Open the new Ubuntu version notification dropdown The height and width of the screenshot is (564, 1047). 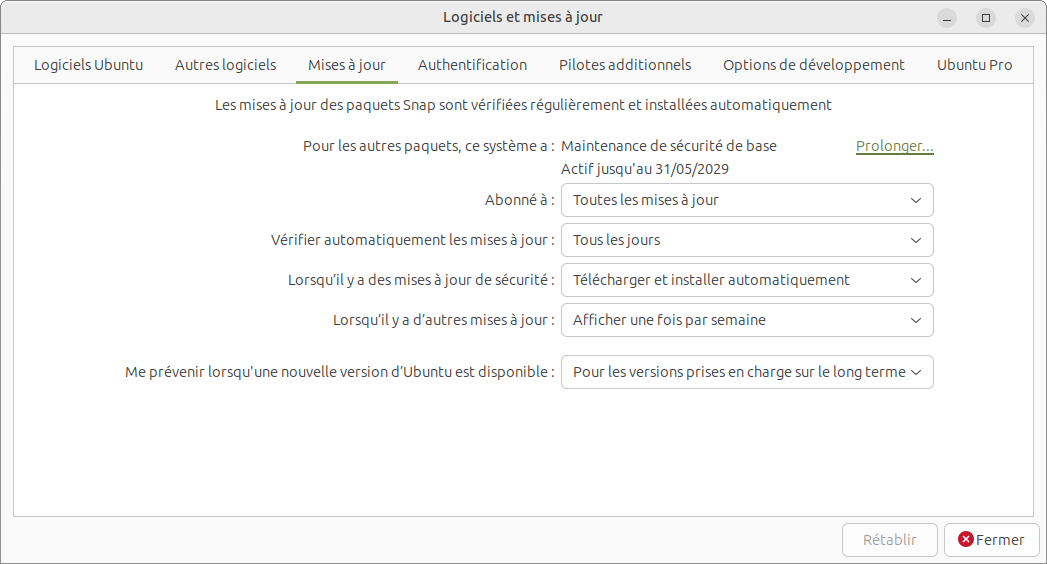(x=746, y=372)
